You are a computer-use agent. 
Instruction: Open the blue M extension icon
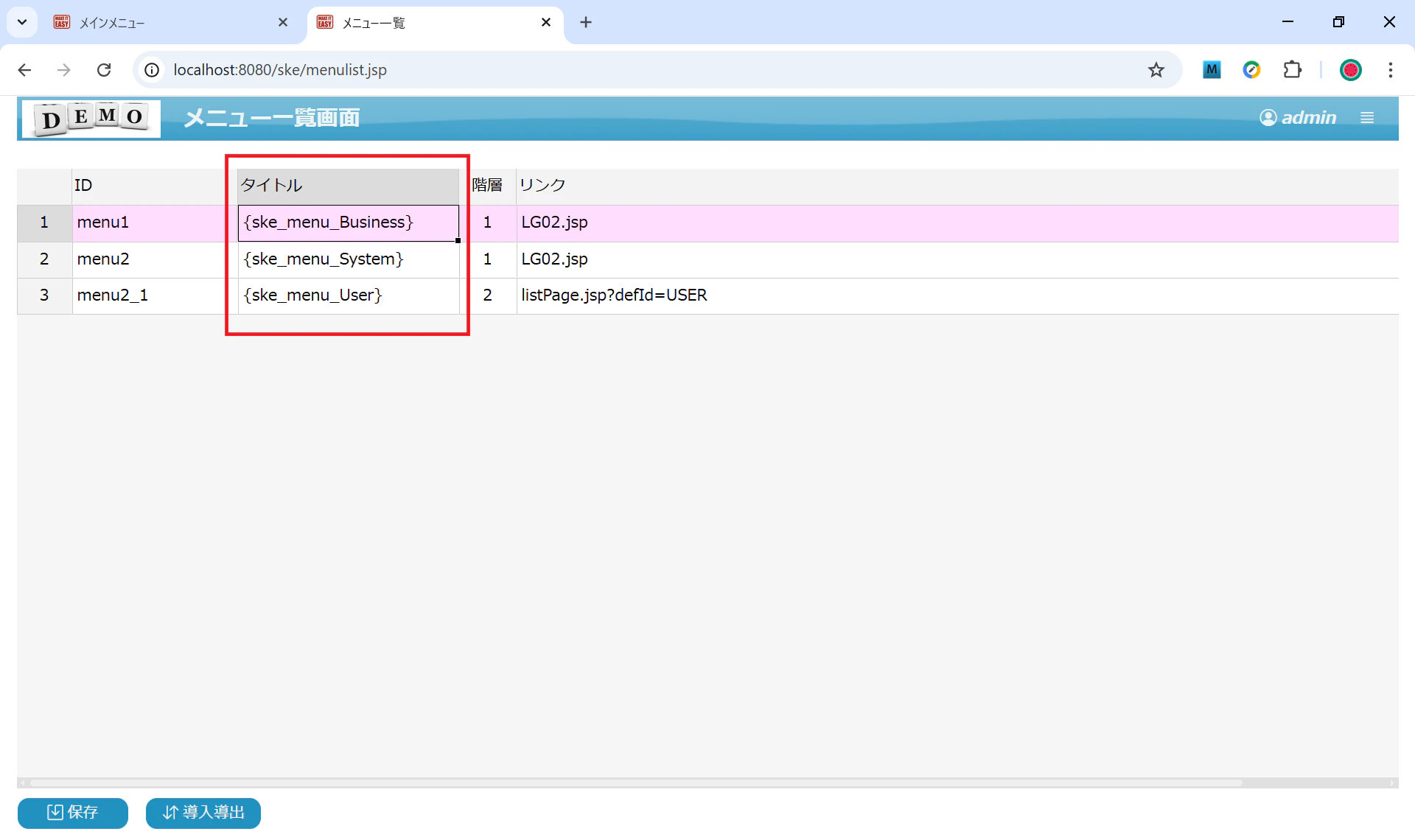pos(1212,70)
